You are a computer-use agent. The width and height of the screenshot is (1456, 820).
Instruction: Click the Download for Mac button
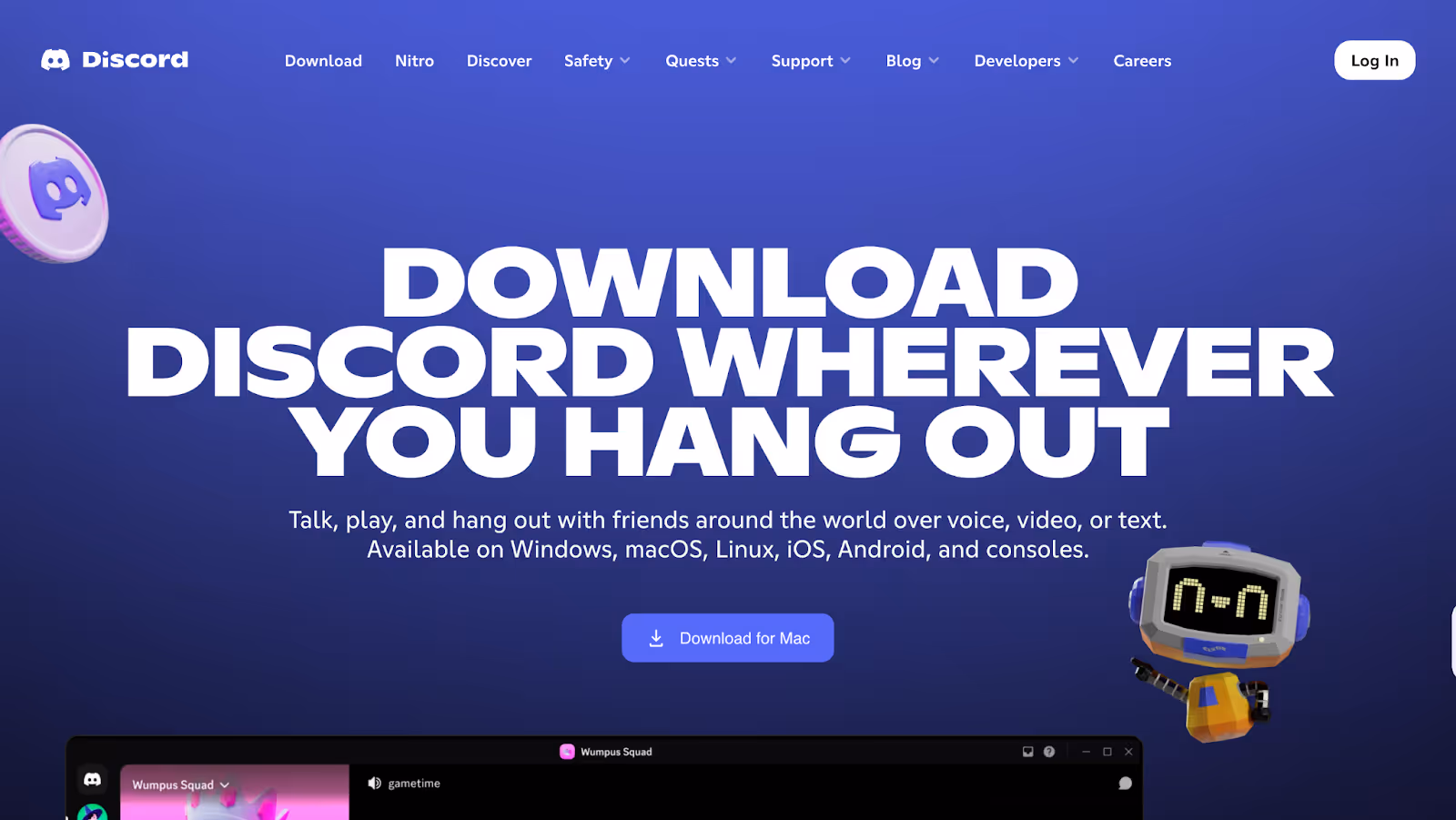point(727,638)
